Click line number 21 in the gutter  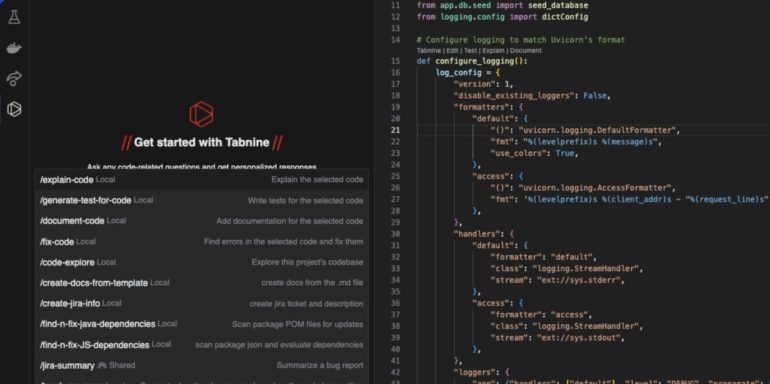[x=395, y=130]
